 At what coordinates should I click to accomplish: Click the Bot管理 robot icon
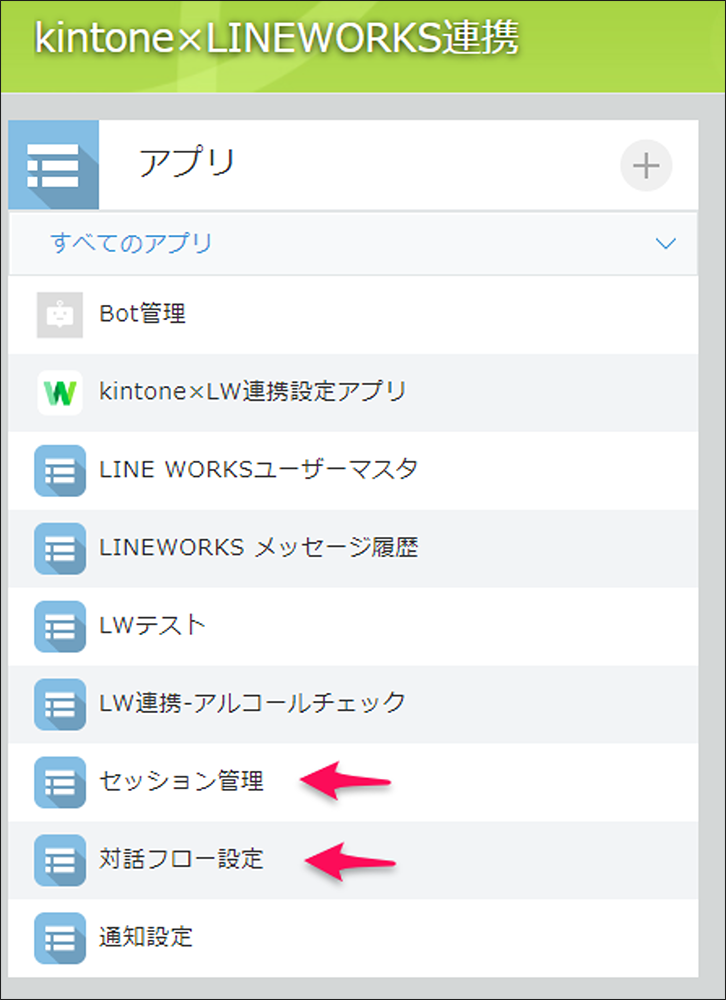point(60,315)
